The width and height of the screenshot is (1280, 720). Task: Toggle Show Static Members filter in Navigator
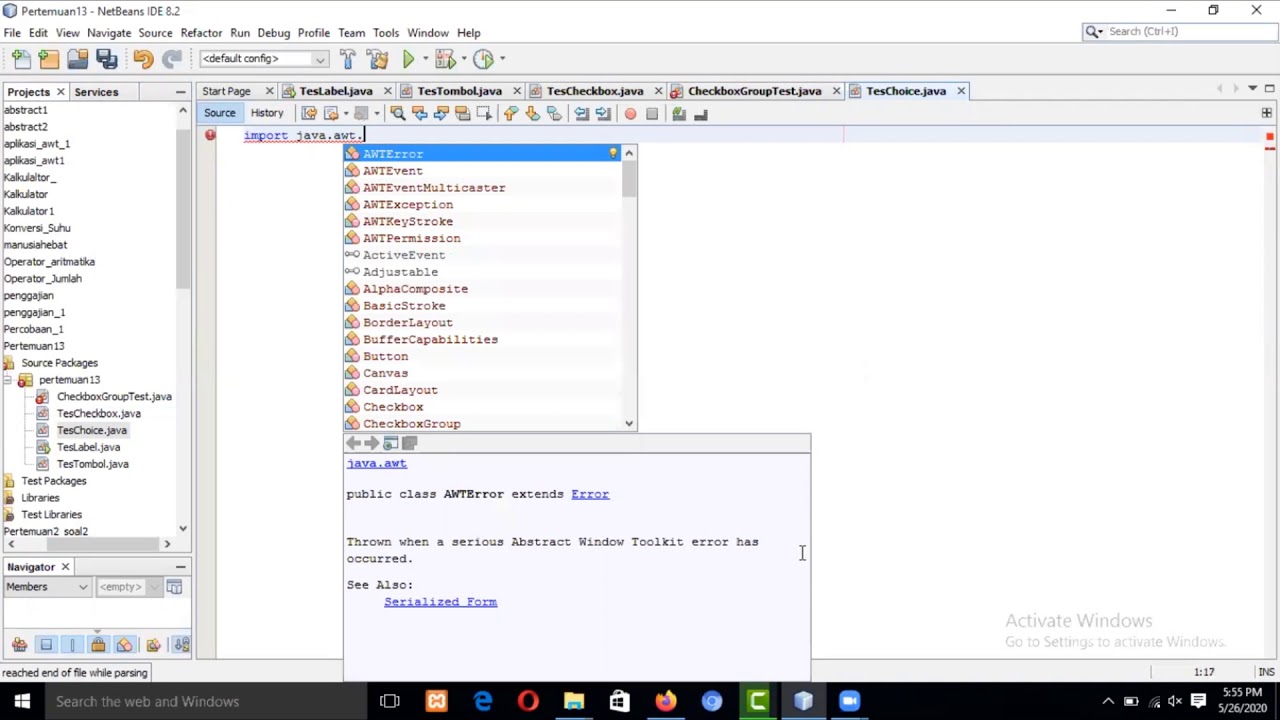coord(72,645)
